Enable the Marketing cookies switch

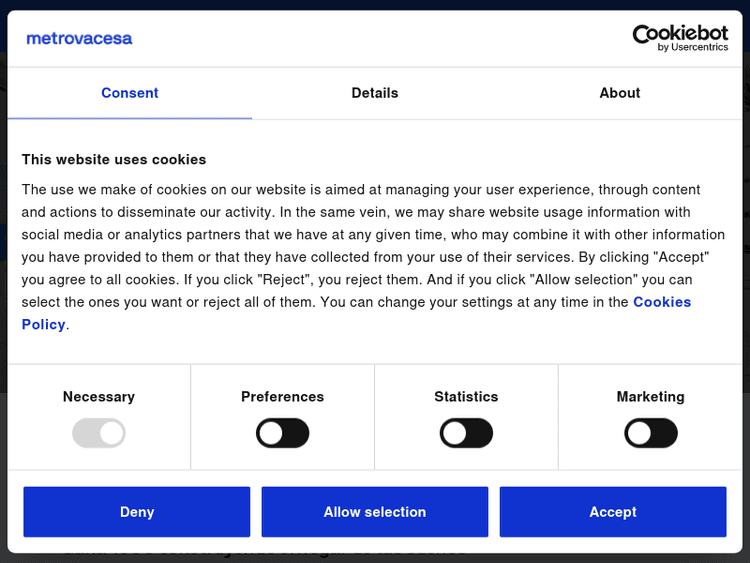(651, 433)
